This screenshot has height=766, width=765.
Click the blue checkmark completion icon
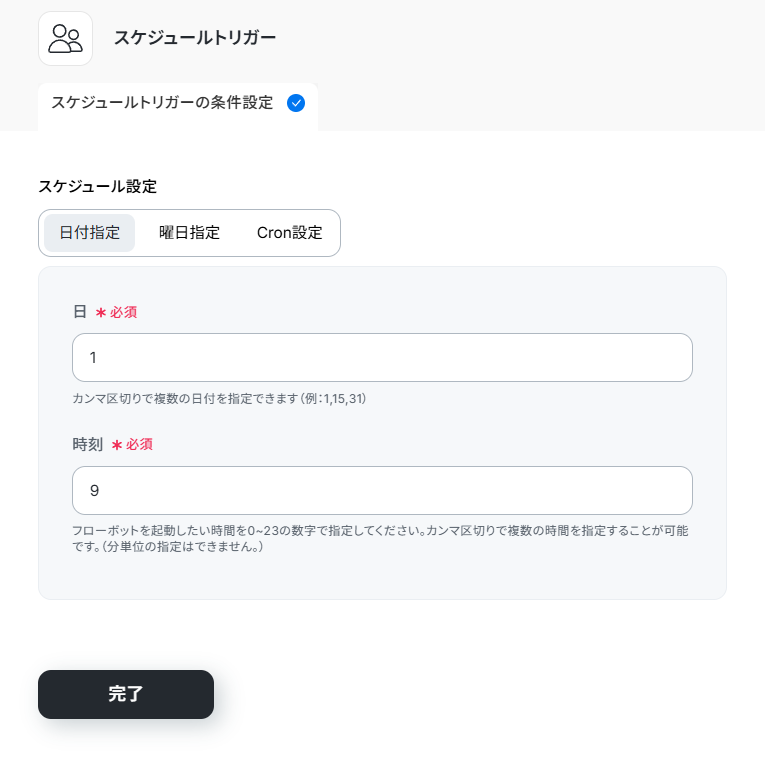tap(296, 103)
